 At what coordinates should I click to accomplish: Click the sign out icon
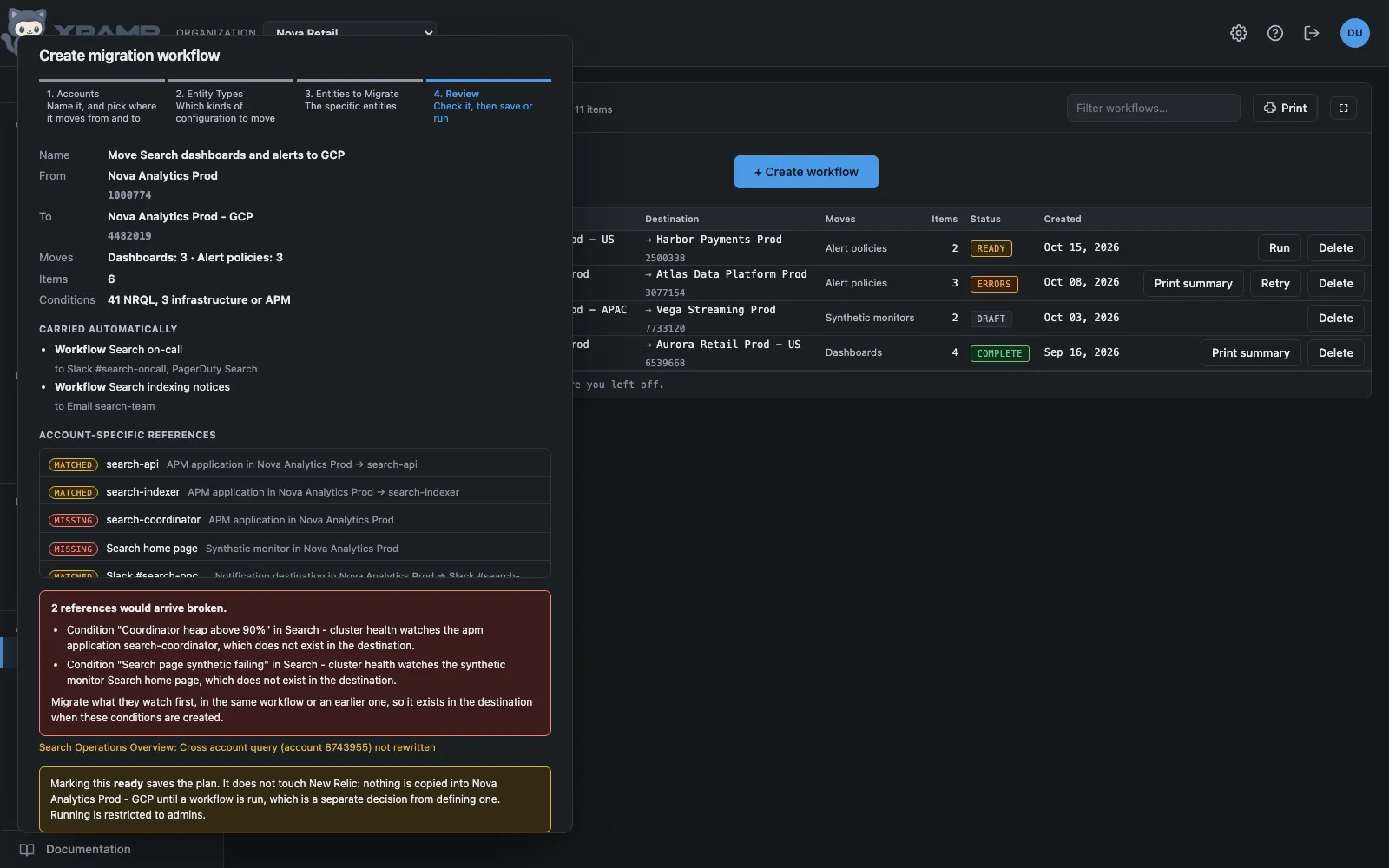click(1312, 33)
